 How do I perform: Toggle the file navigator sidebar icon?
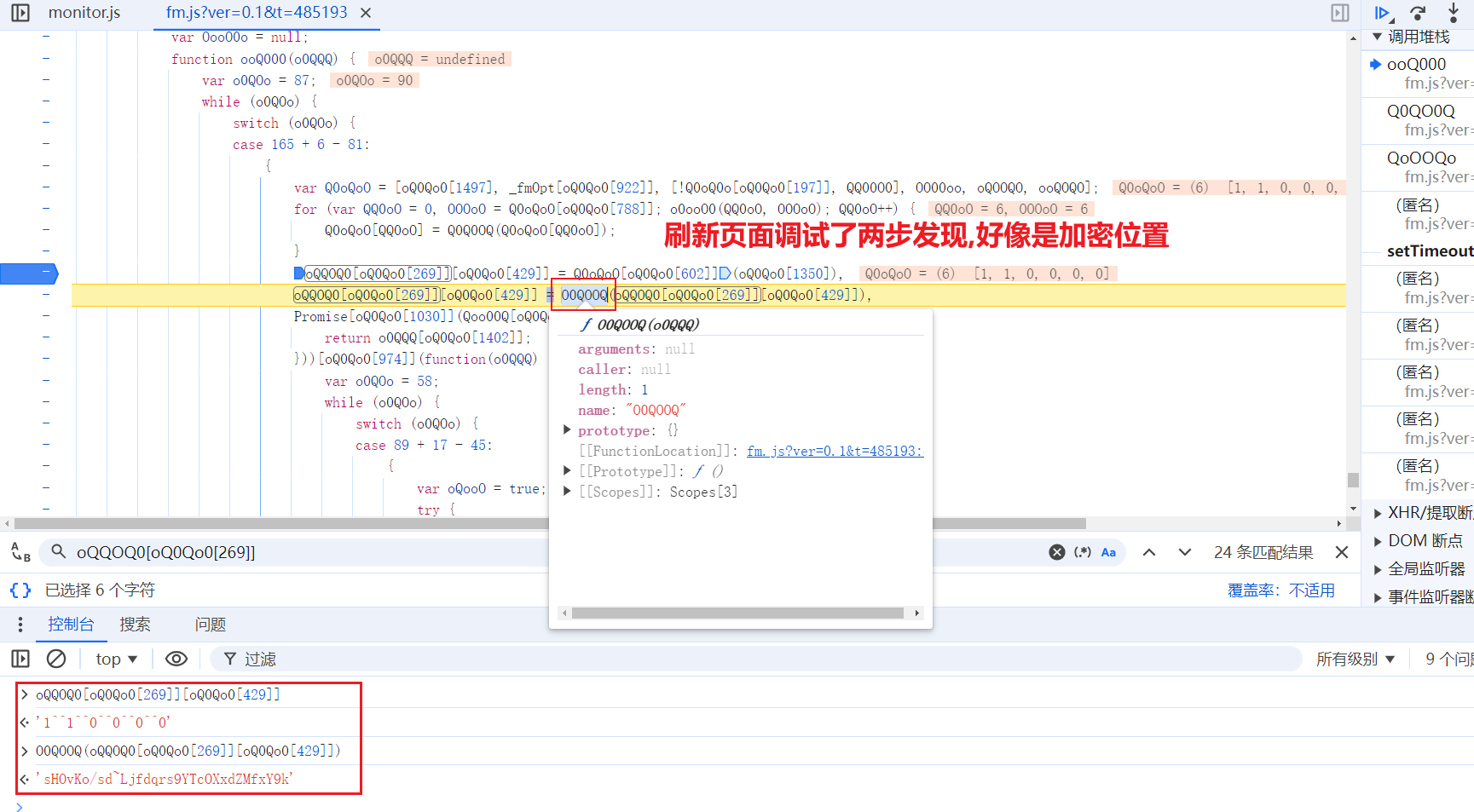tap(20, 13)
